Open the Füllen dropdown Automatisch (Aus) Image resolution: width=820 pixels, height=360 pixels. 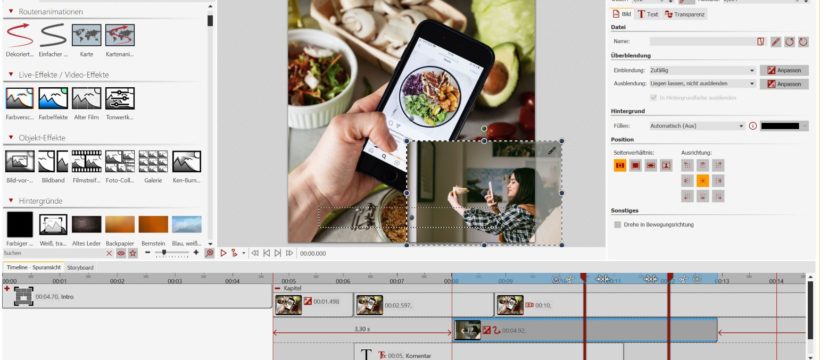(697, 126)
